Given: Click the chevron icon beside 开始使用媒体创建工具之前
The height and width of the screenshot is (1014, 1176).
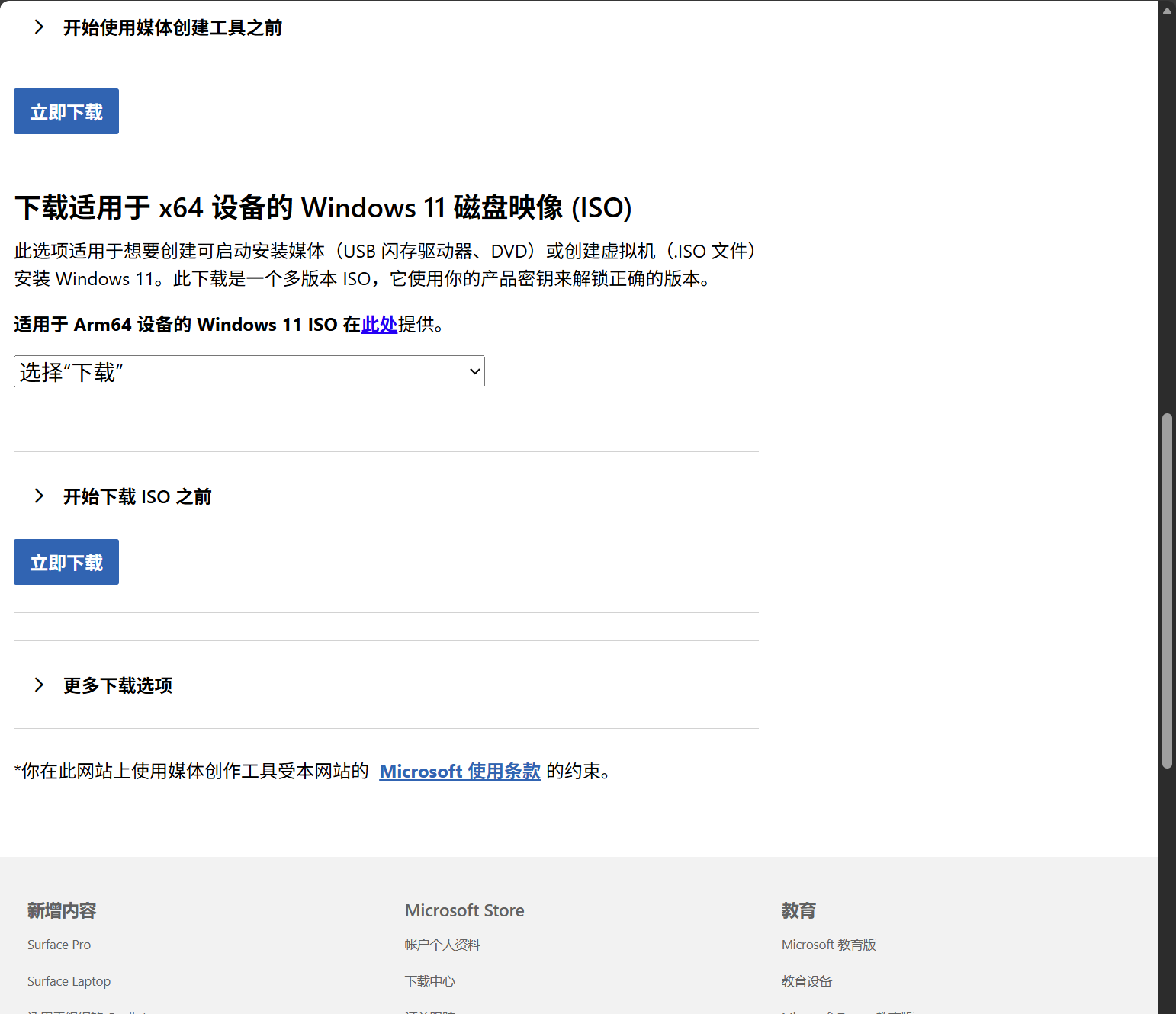Looking at the screenshot, I should pyautogui.click(x=39, y=27).
